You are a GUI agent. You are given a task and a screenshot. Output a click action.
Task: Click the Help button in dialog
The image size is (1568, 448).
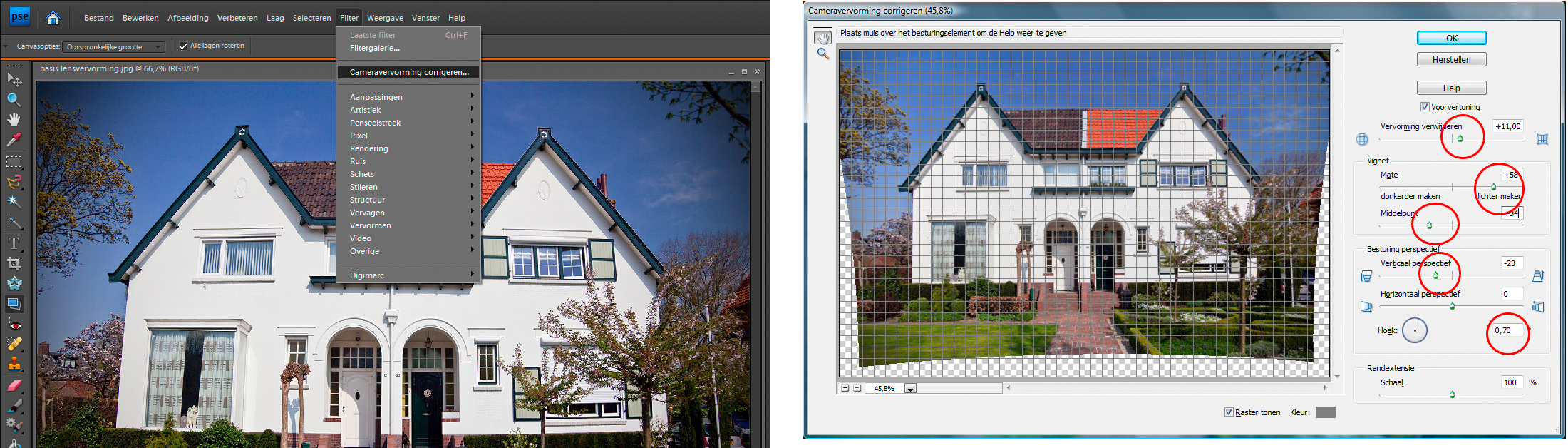coord(1451,88)
